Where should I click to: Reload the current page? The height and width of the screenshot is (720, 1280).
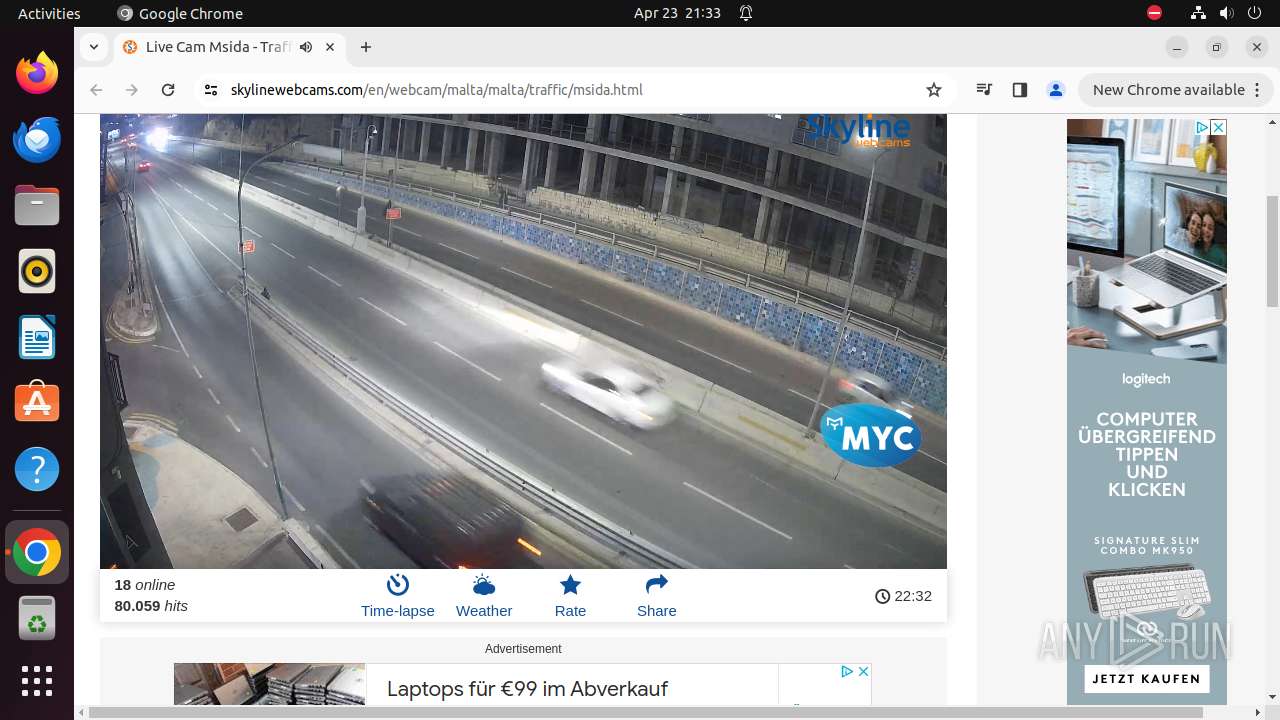point(168,90)
